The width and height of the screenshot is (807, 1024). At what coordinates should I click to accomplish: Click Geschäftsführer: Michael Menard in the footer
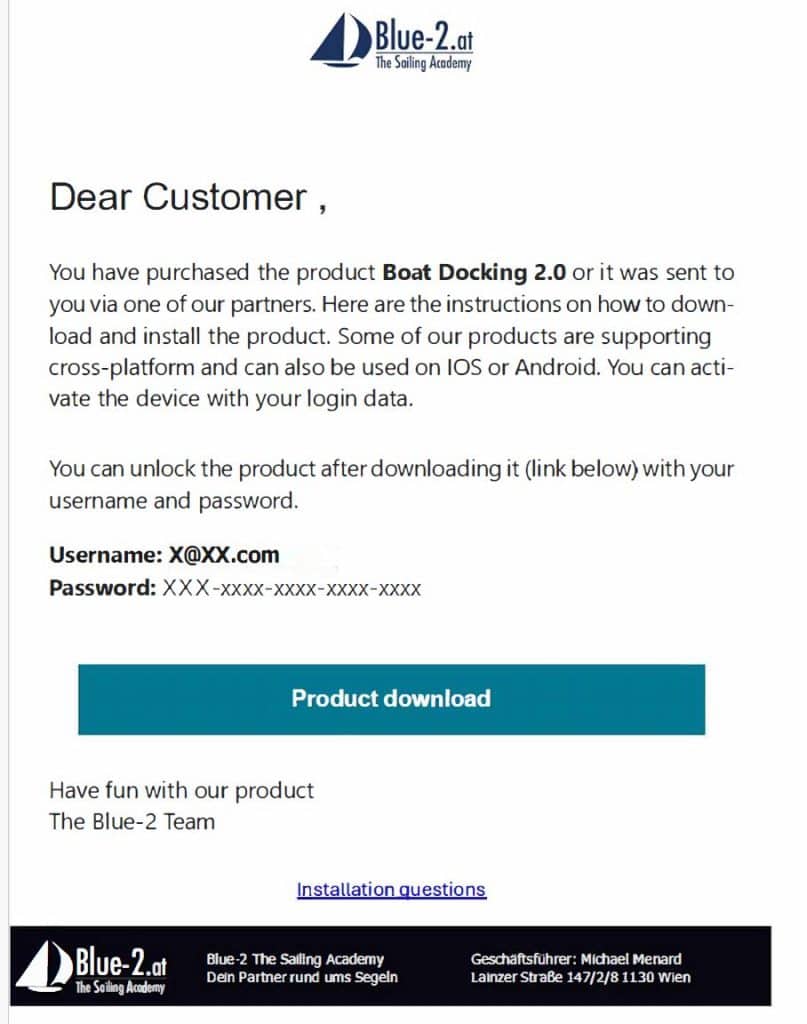click(576, 959)
